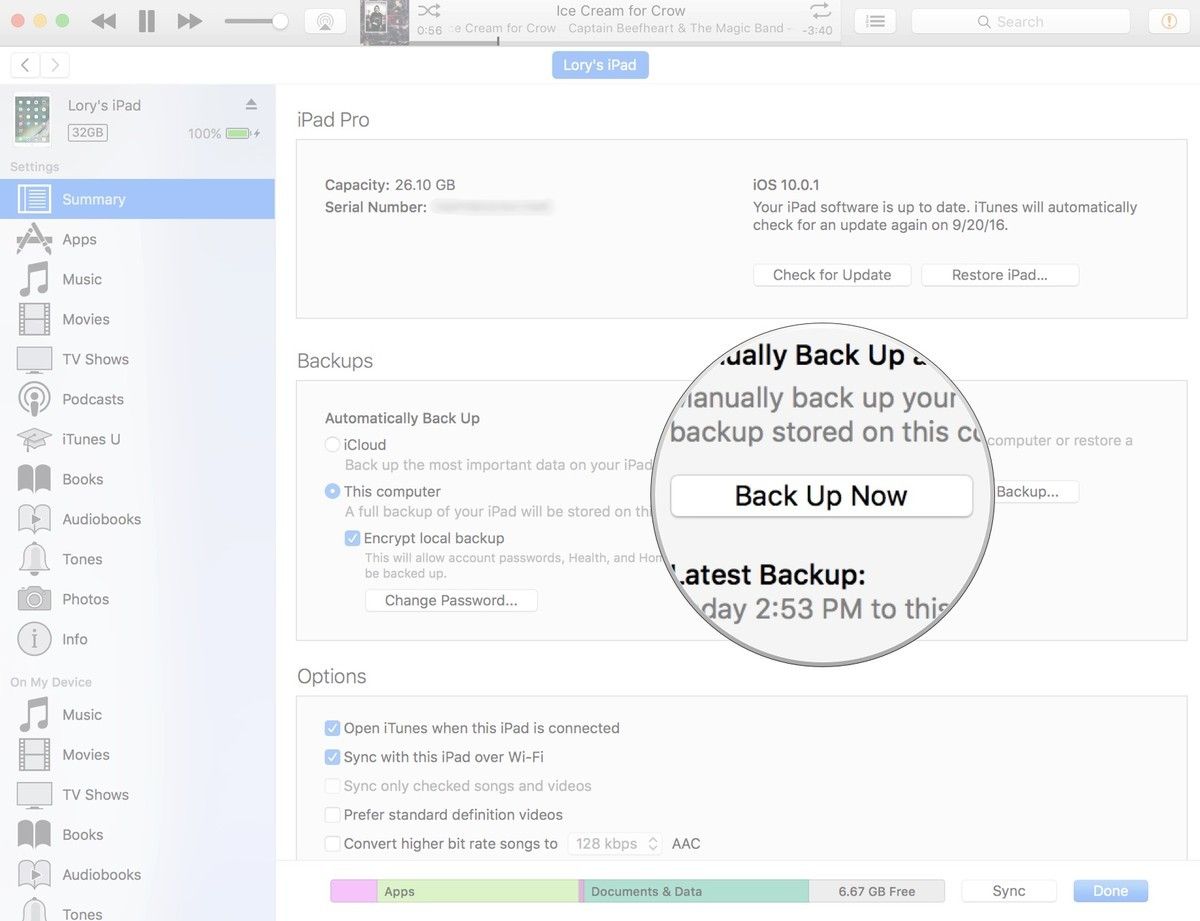The image size is (1200, 921).
Task: Click the Check for Update button
Action: point(831,275)
